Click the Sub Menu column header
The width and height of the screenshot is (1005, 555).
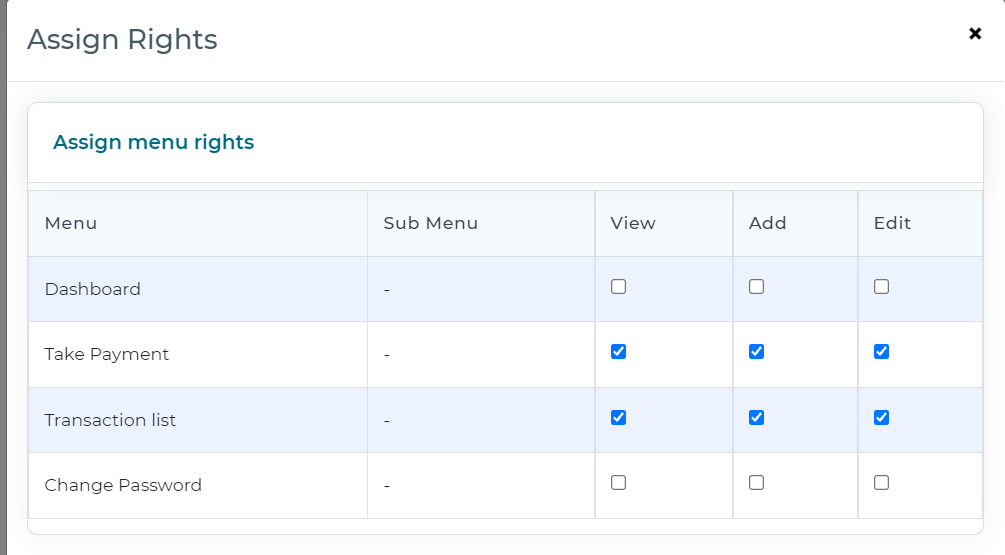click(431, 223)
